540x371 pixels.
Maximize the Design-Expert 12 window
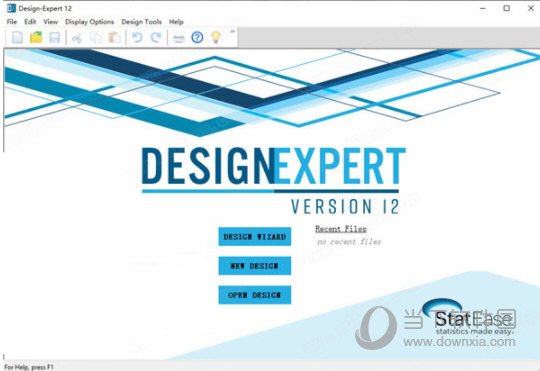(x=507, y=8)
